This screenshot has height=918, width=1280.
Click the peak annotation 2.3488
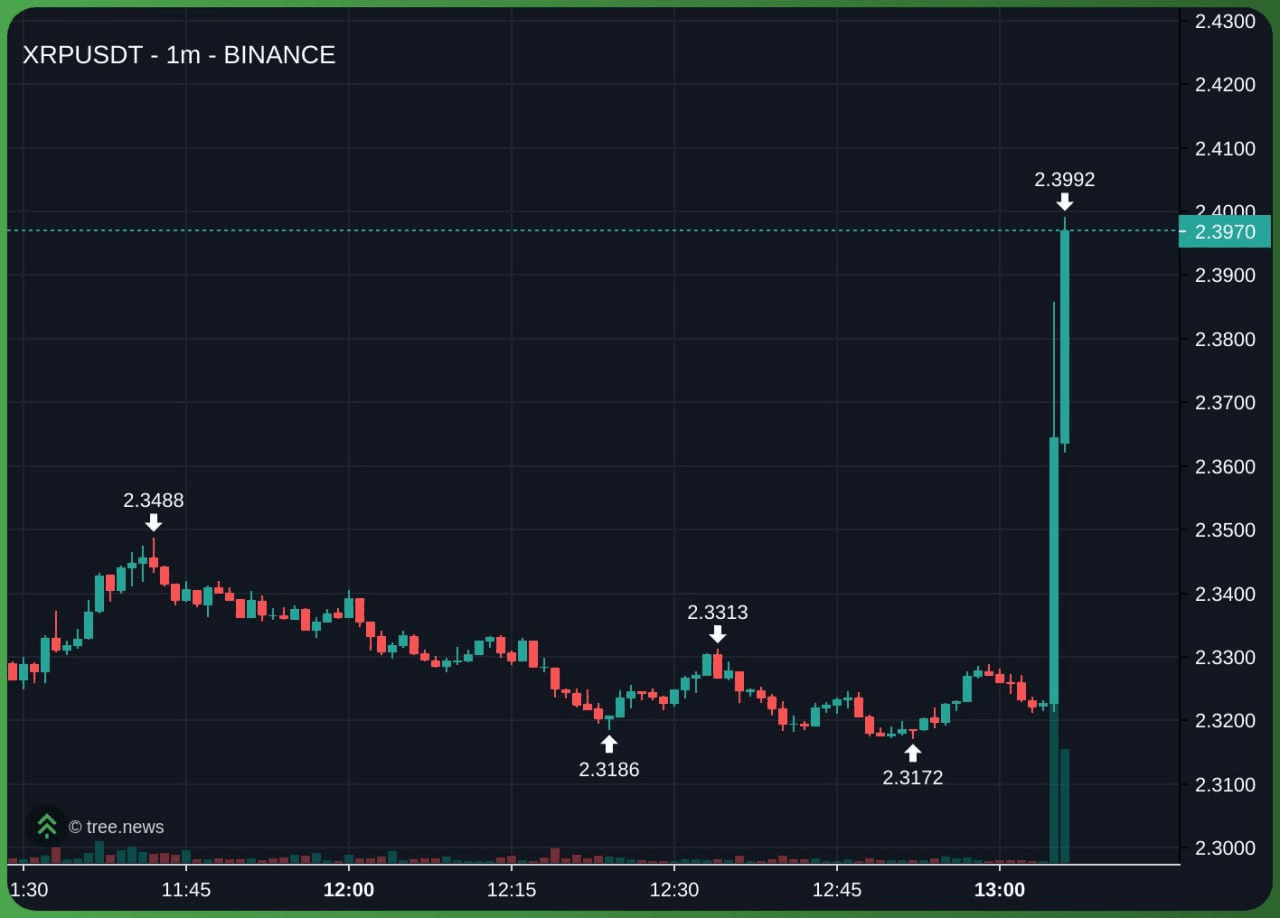(x=153, y=500)
